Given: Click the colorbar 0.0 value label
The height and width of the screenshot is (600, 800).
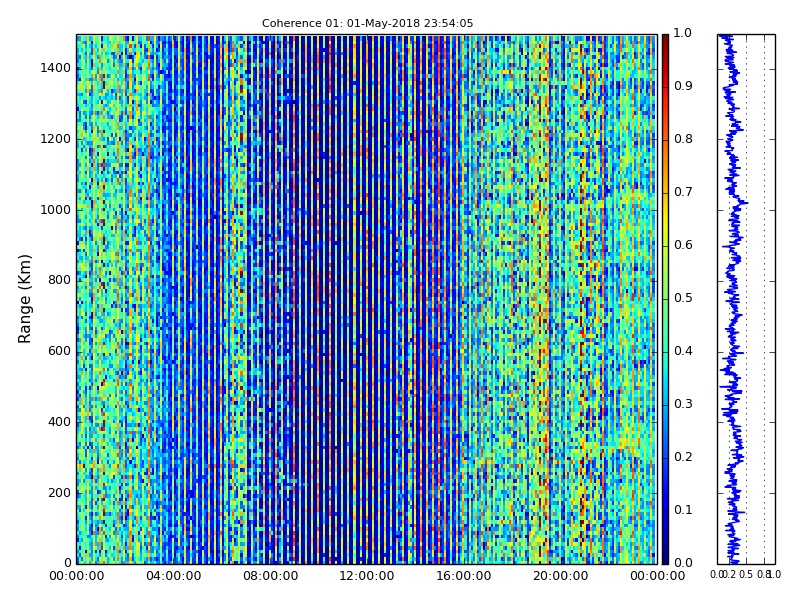Looking at the screenshot, I should [683, 563].
